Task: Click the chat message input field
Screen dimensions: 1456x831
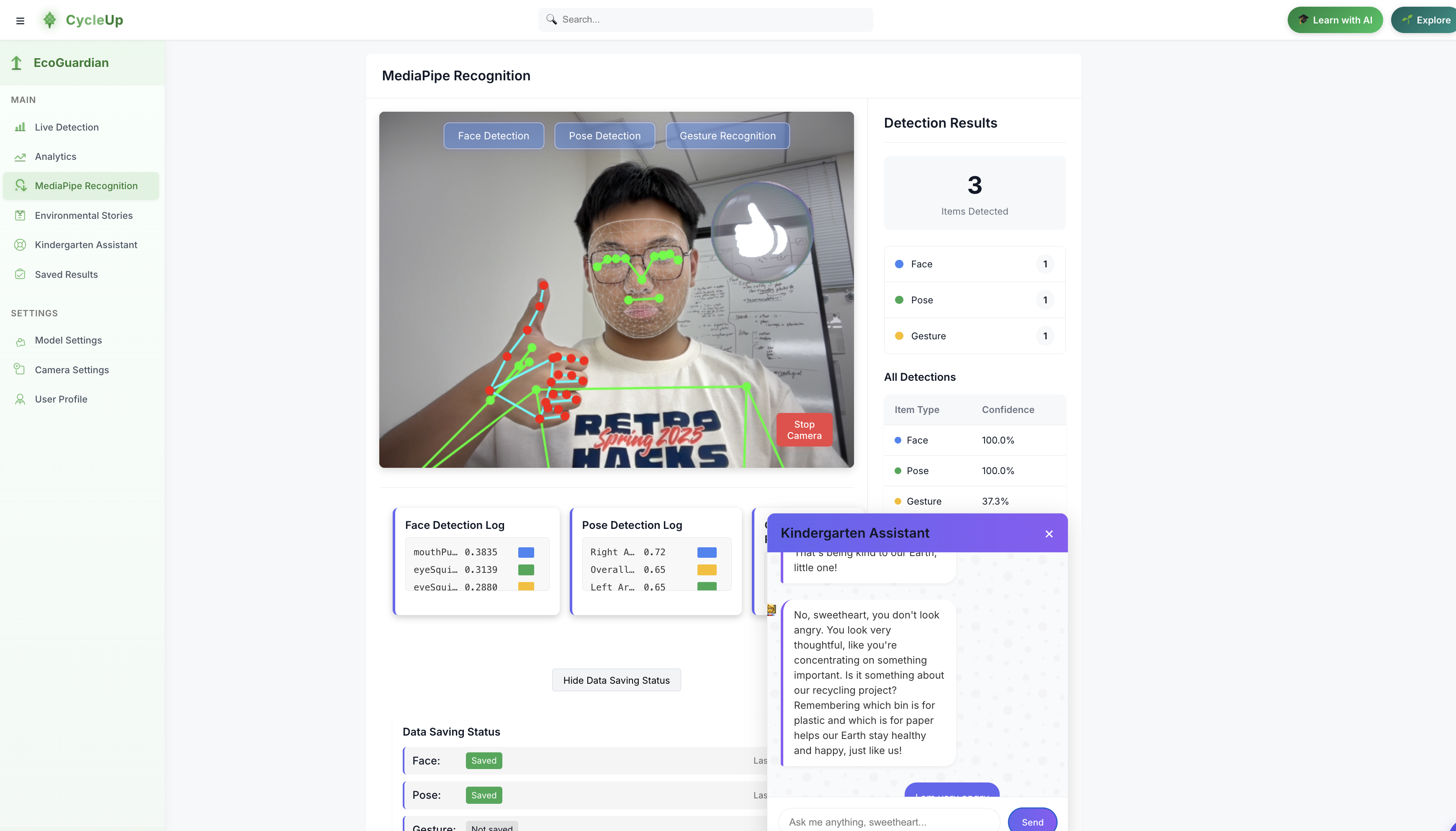Action: coord(888,821)
